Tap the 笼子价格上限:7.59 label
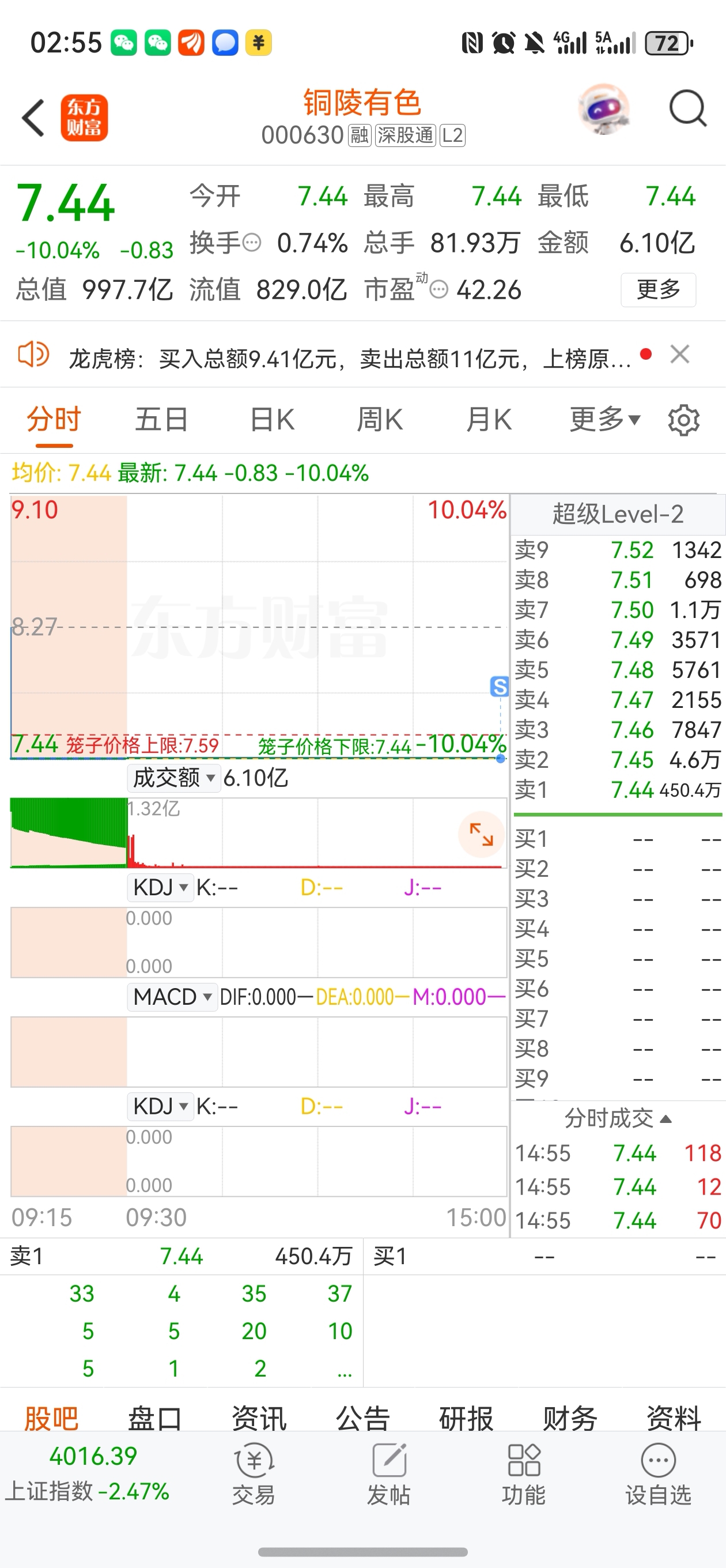The width and height of the screenshot is (726, 1568). (x=142, y=745)
